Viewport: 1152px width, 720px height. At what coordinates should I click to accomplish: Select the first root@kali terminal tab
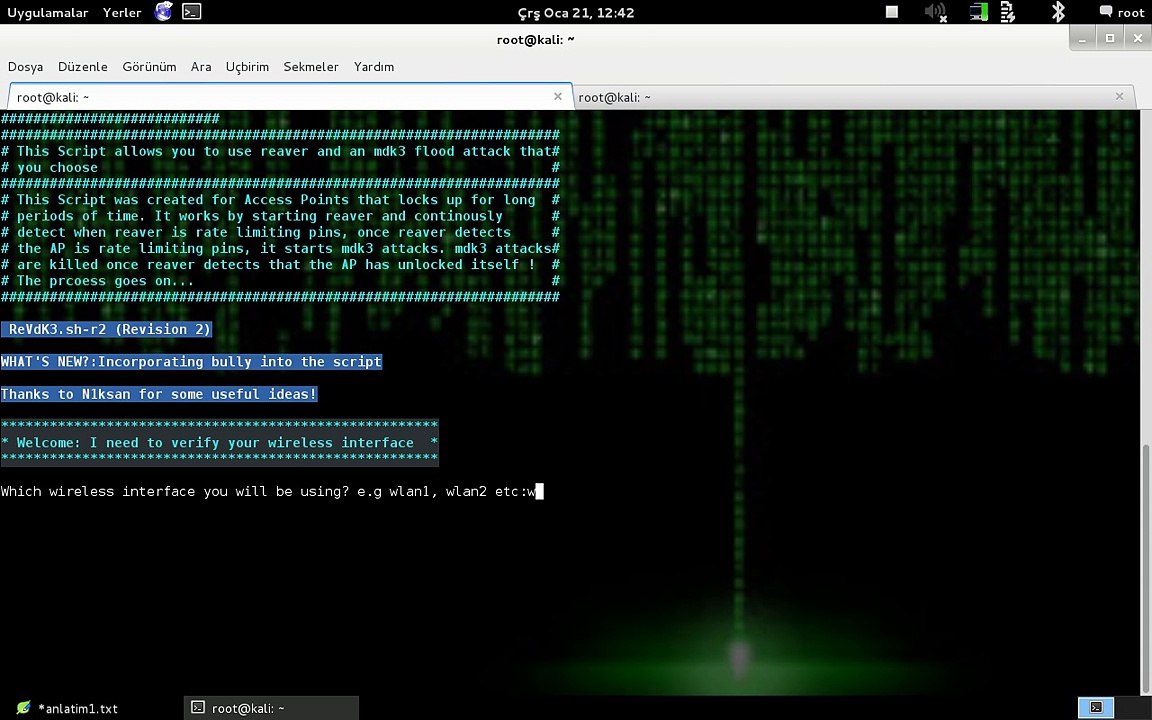pyautogui.click(x=290, y=97)
